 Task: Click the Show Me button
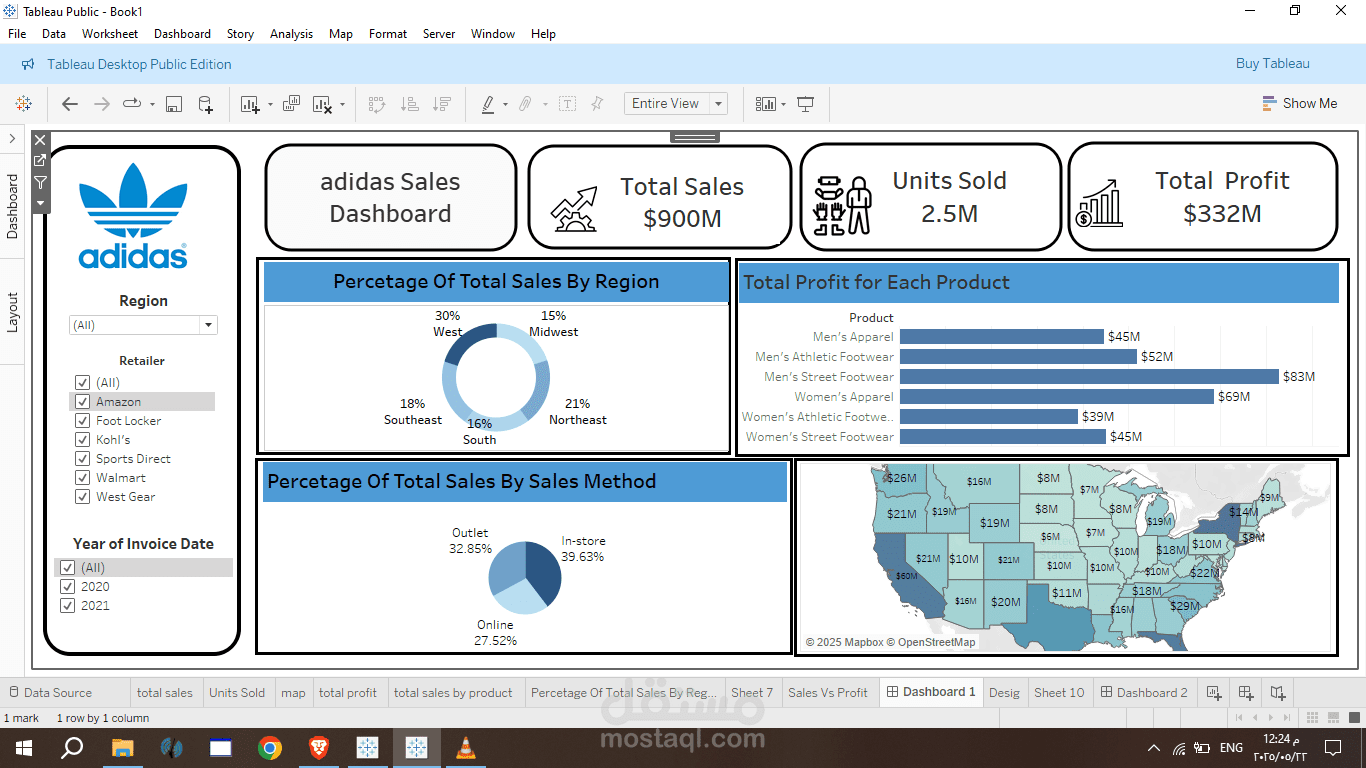pos(1299,103)
